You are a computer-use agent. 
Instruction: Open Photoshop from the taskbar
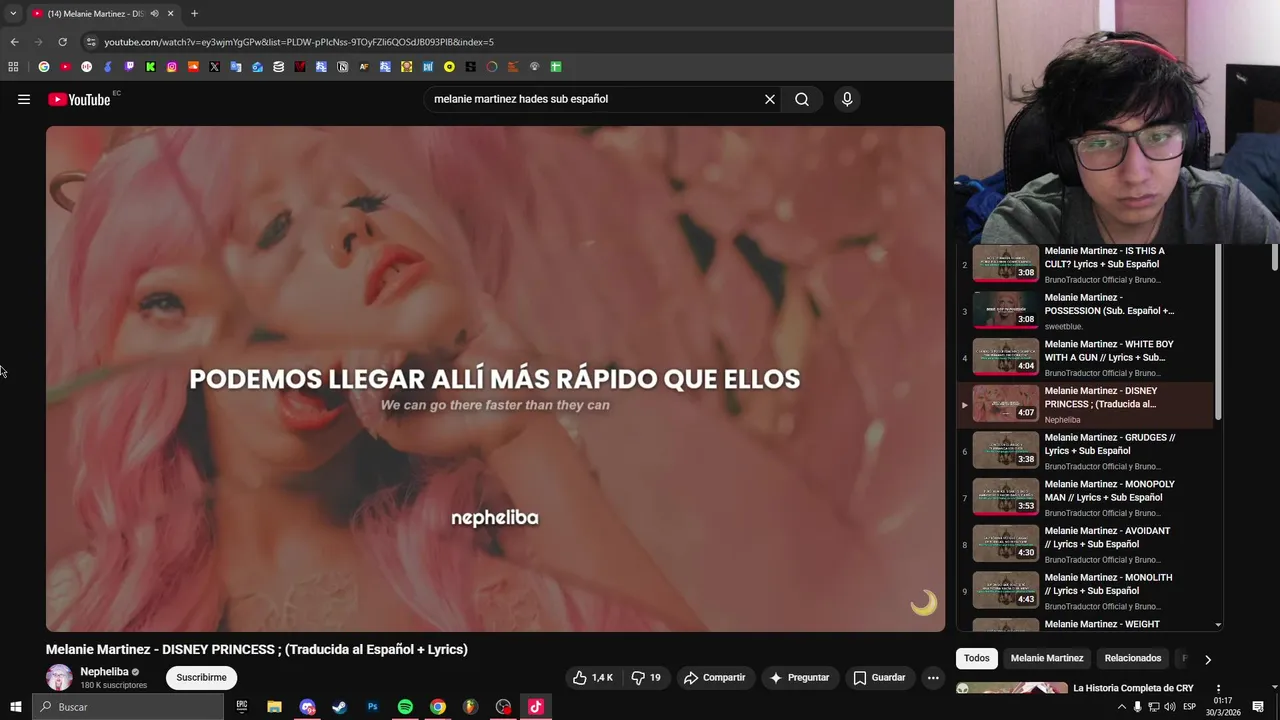pyautogui.click(x=373, y=707)
